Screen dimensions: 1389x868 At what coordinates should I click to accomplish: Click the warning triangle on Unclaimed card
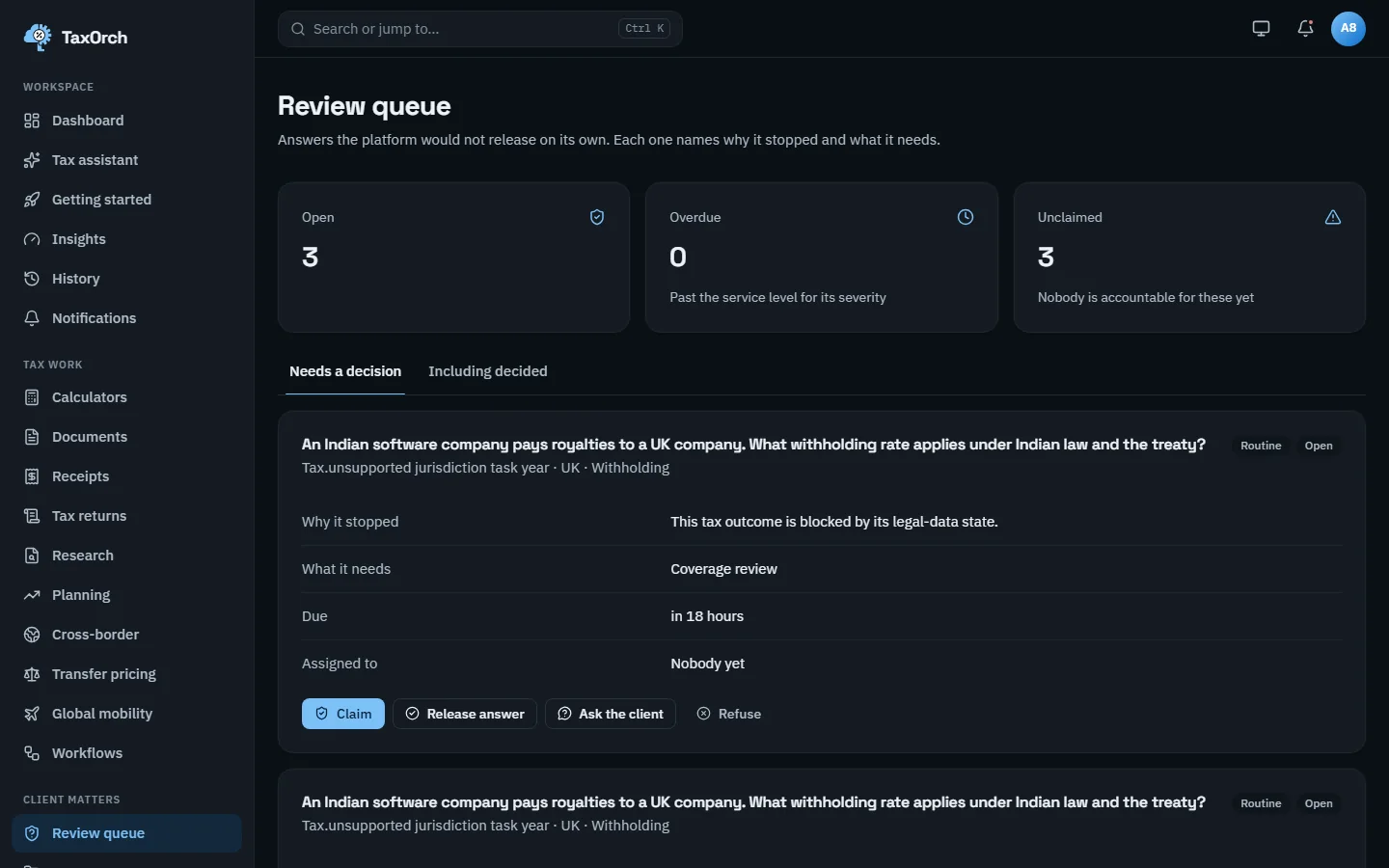pos(1333,217)
